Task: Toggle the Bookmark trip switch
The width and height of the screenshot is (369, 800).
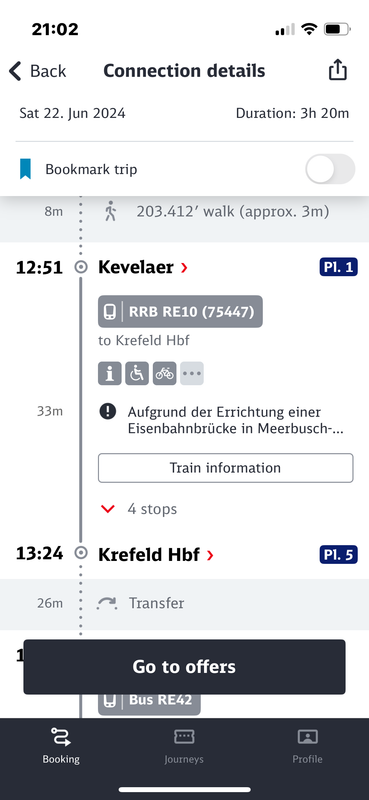Action: click(330, 169)
